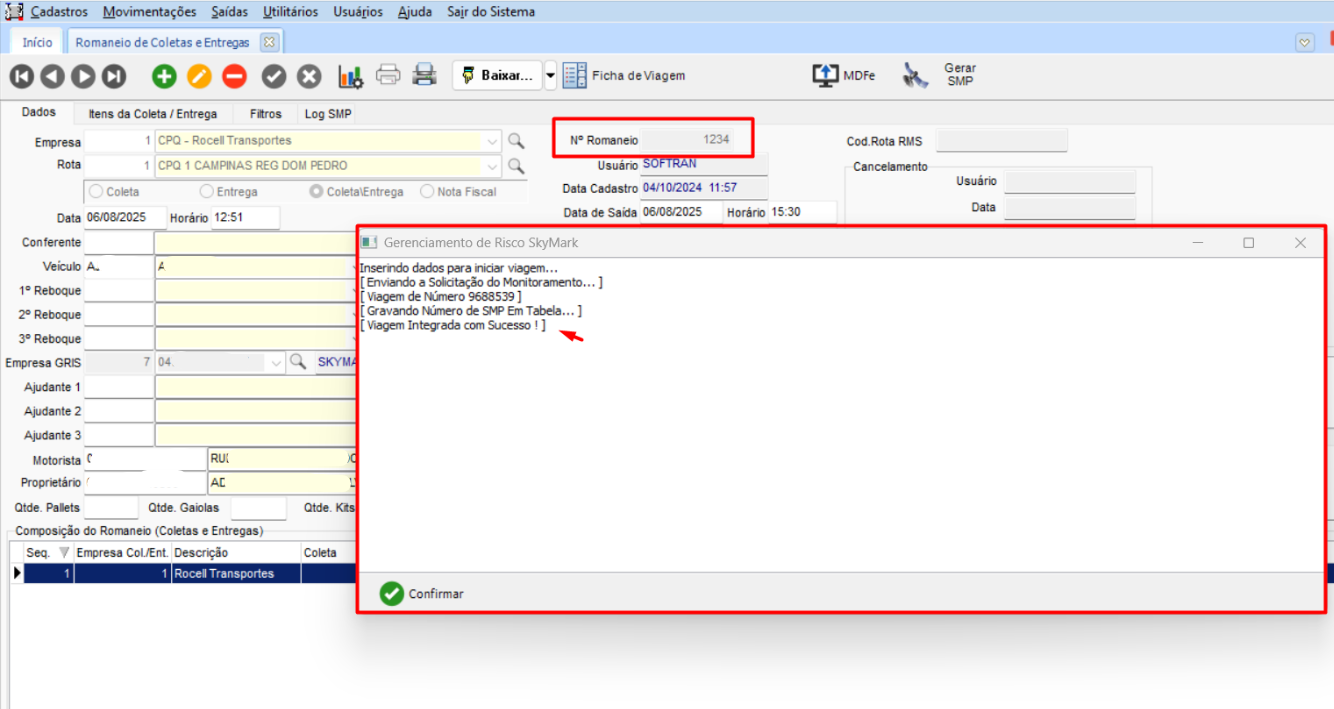The image size is (1334, 709).
Task: Click the light gray printer icon
Action: point(388,75)
